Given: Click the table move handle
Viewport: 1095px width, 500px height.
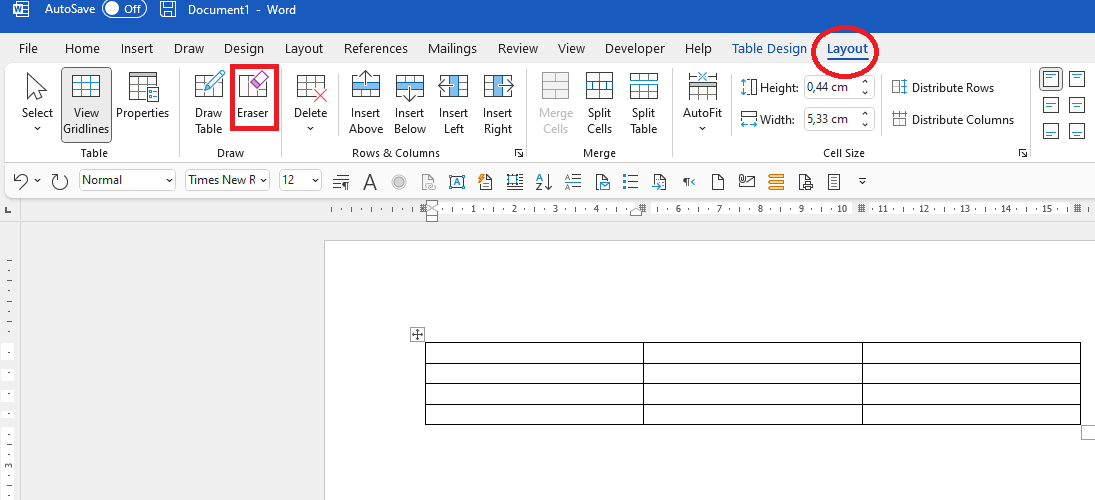Looking at the screenshot, I should click(417, 334).
